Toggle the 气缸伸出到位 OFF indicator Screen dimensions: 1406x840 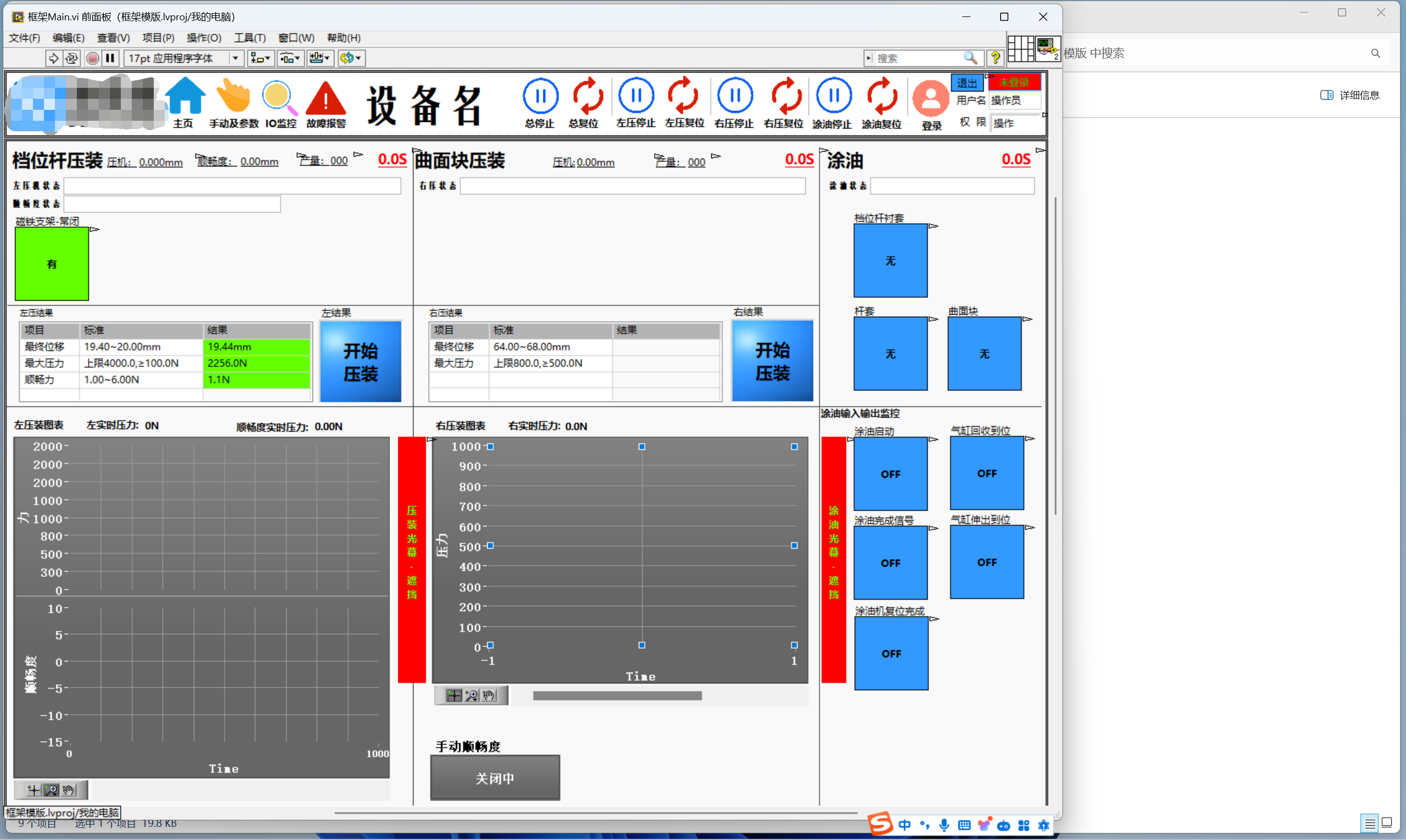coord(986,562)
